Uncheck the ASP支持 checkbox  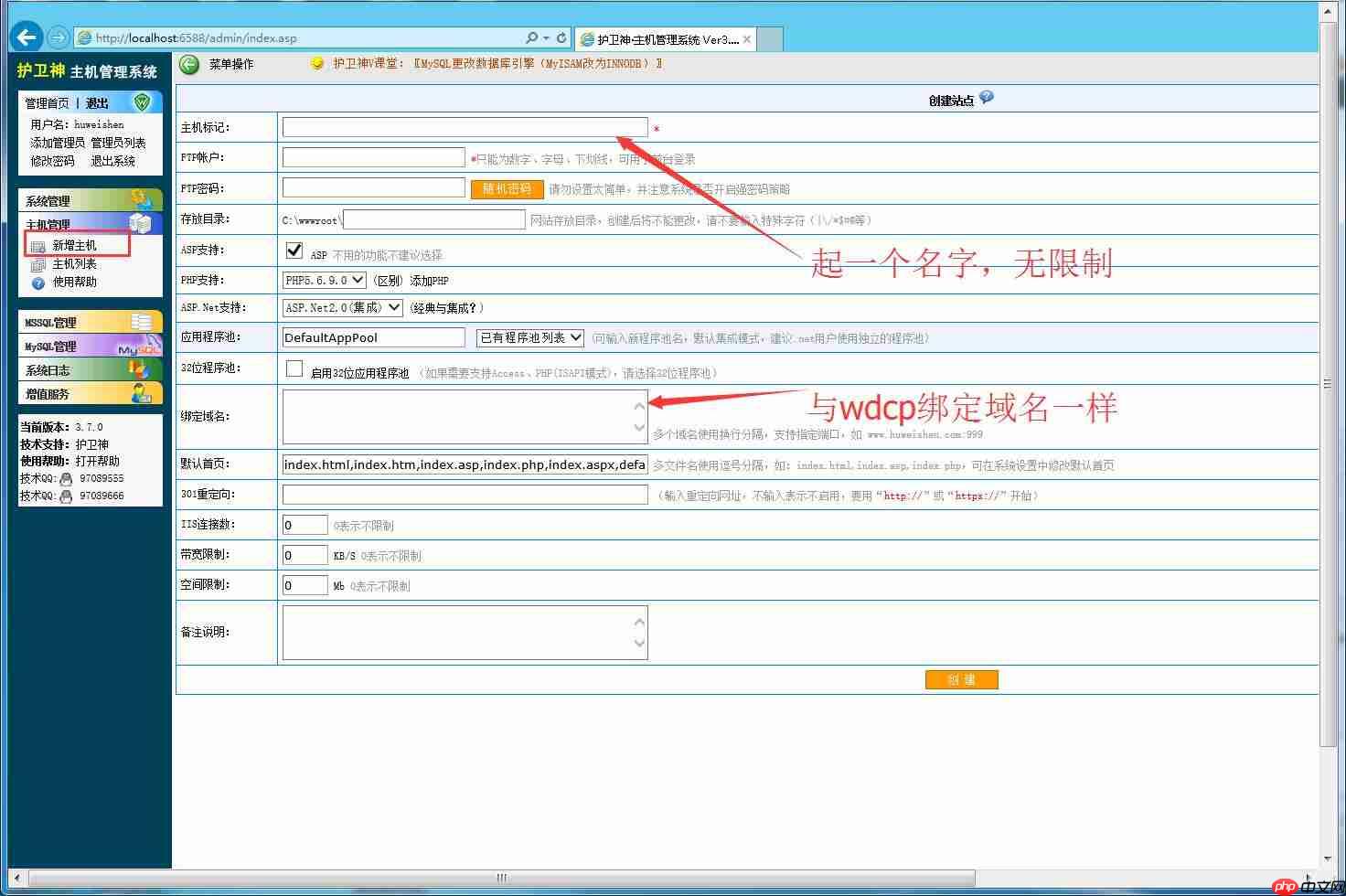click(294, 250)
